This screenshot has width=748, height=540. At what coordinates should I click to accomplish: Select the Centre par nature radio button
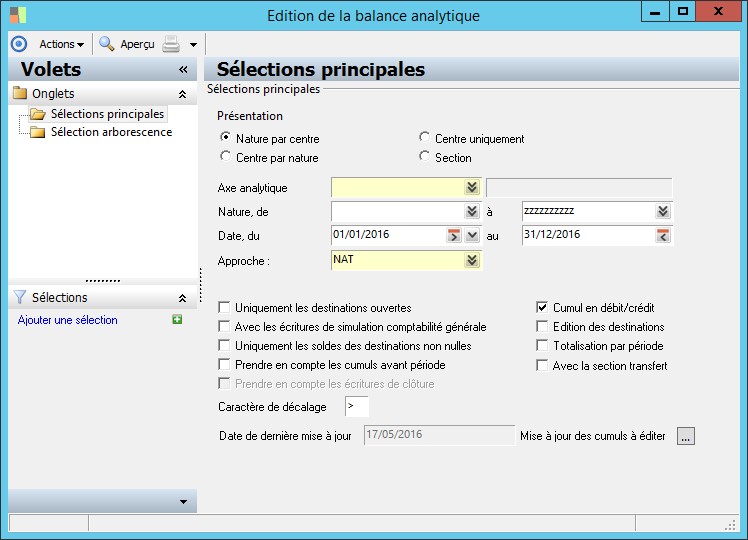point(226,157)
